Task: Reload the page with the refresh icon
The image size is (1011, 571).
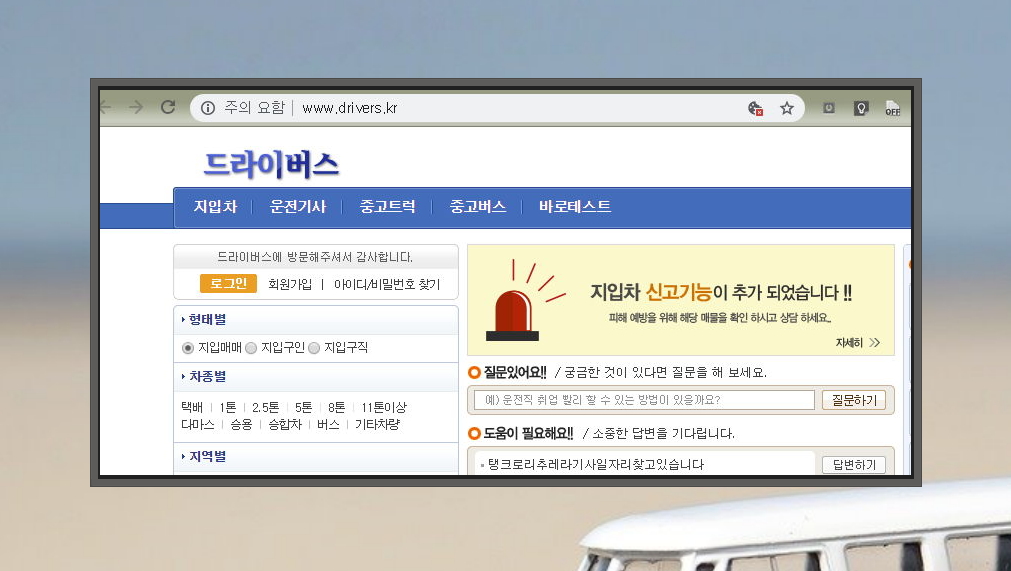Action: [x=168, y=107]
